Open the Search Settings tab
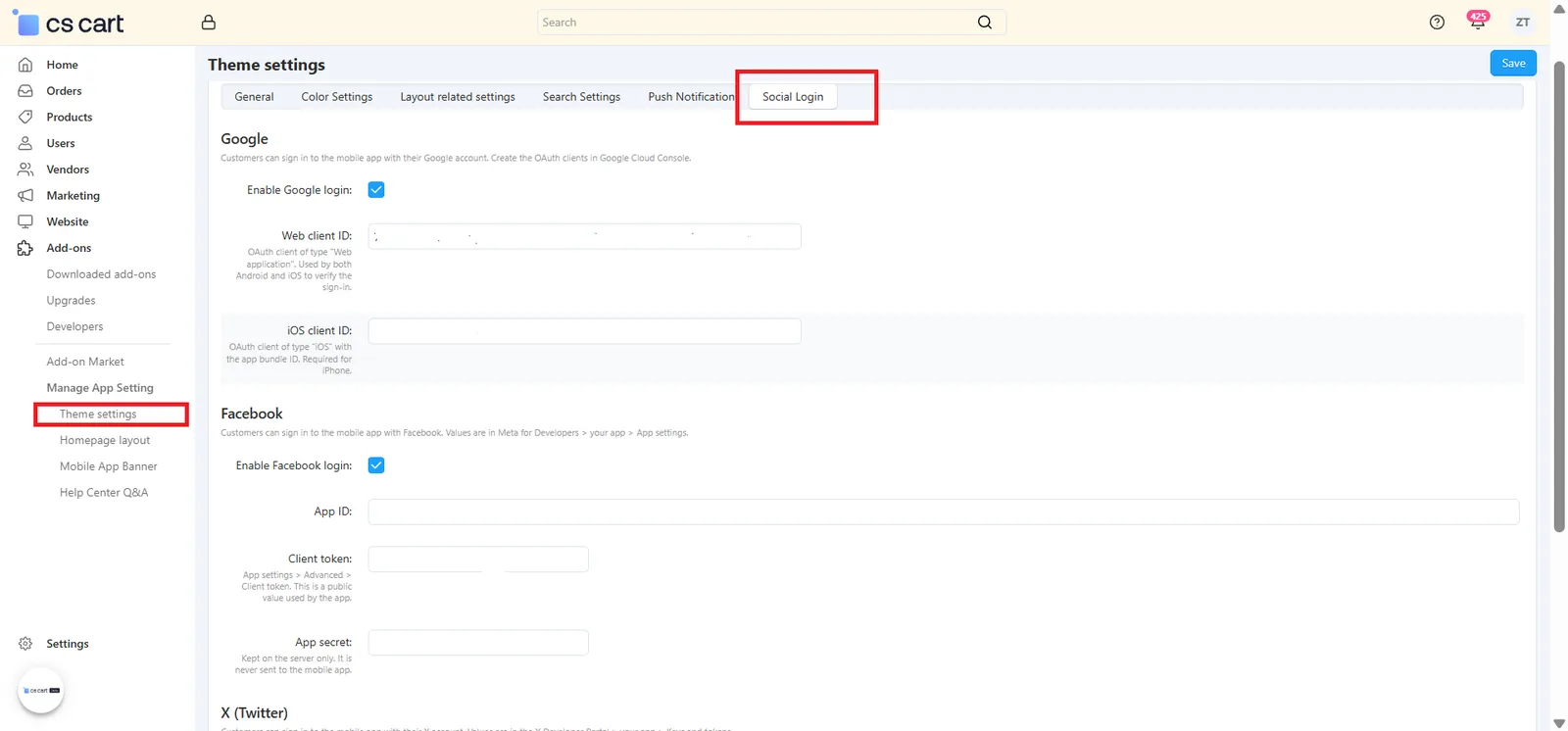 click(x=581, y=97)
